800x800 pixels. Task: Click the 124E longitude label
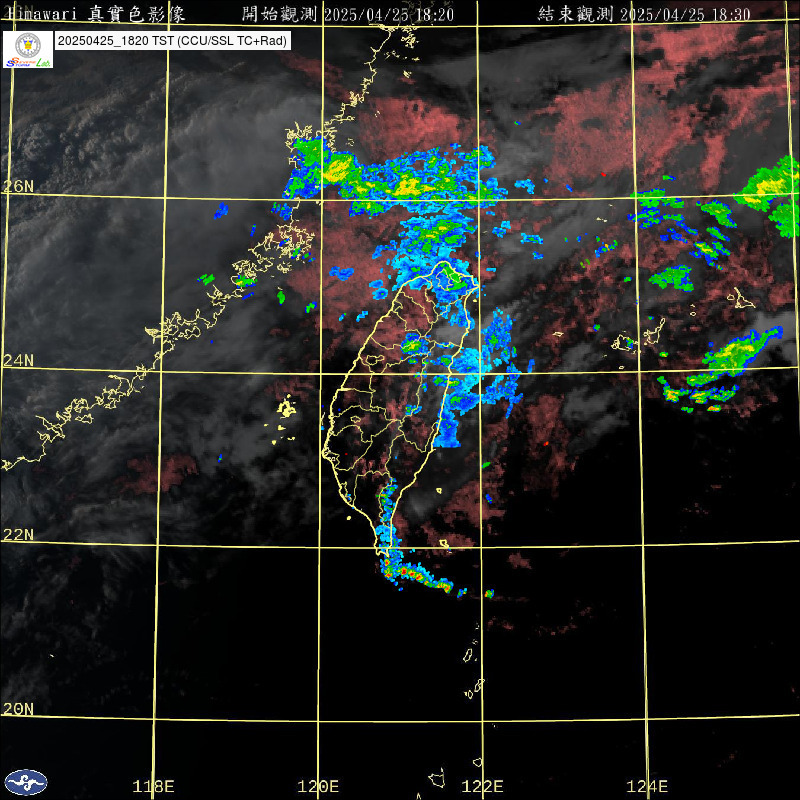[x=647, y=786]
